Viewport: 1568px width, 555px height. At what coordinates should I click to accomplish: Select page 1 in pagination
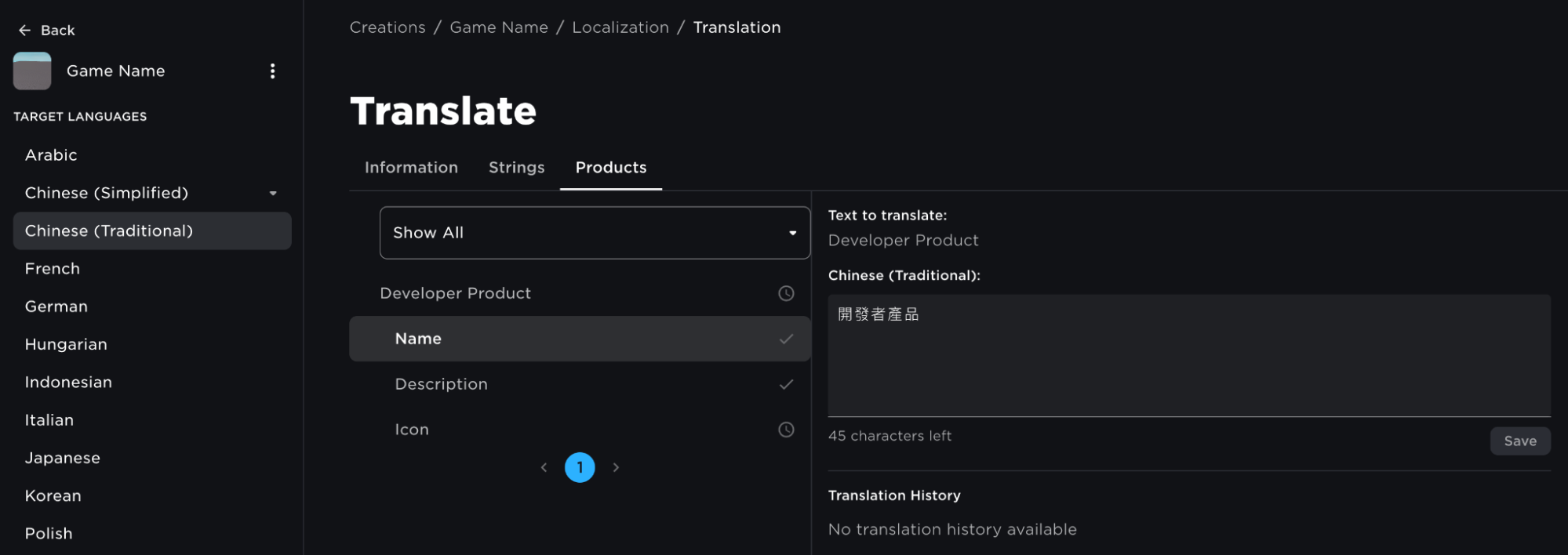coord(580,468)
